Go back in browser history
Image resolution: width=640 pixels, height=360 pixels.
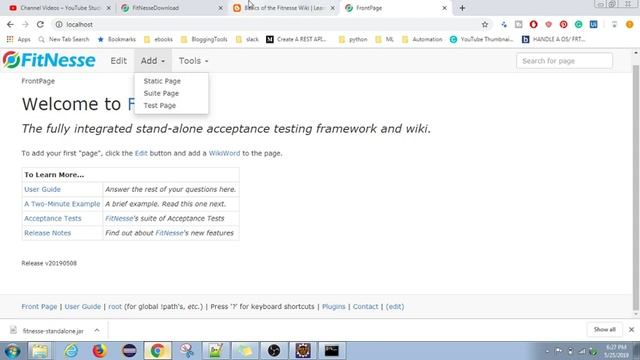tap(10, 24)
